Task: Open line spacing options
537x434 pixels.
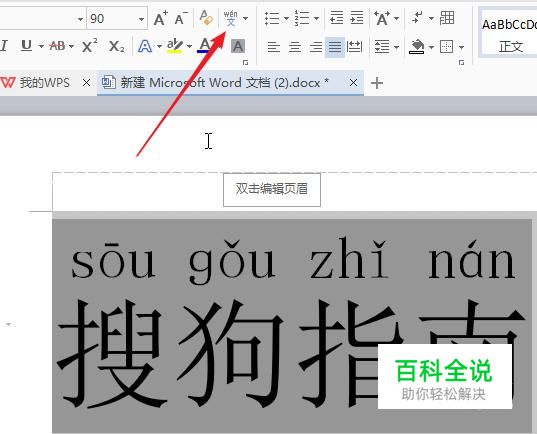Action: point(382,47)
